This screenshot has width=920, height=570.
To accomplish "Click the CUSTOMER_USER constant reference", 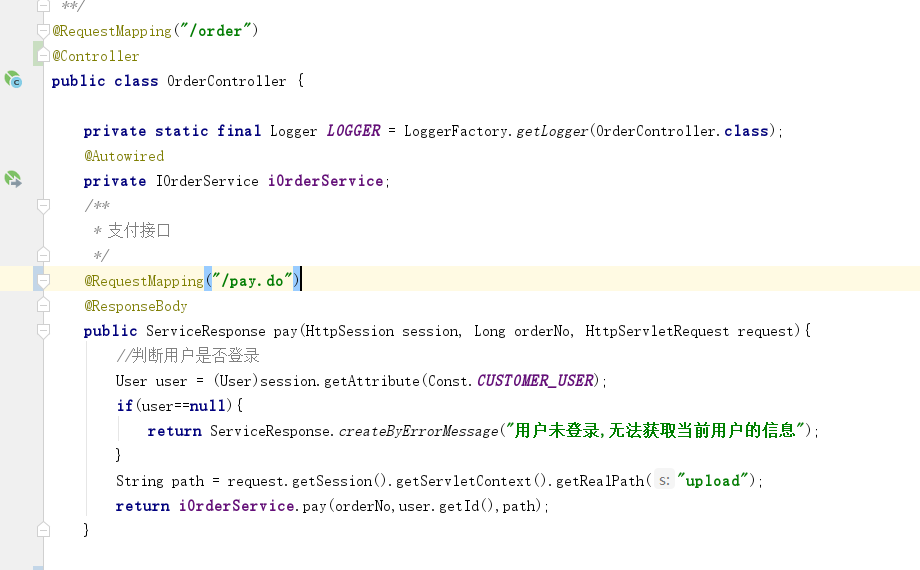I will tap(536, 381).
